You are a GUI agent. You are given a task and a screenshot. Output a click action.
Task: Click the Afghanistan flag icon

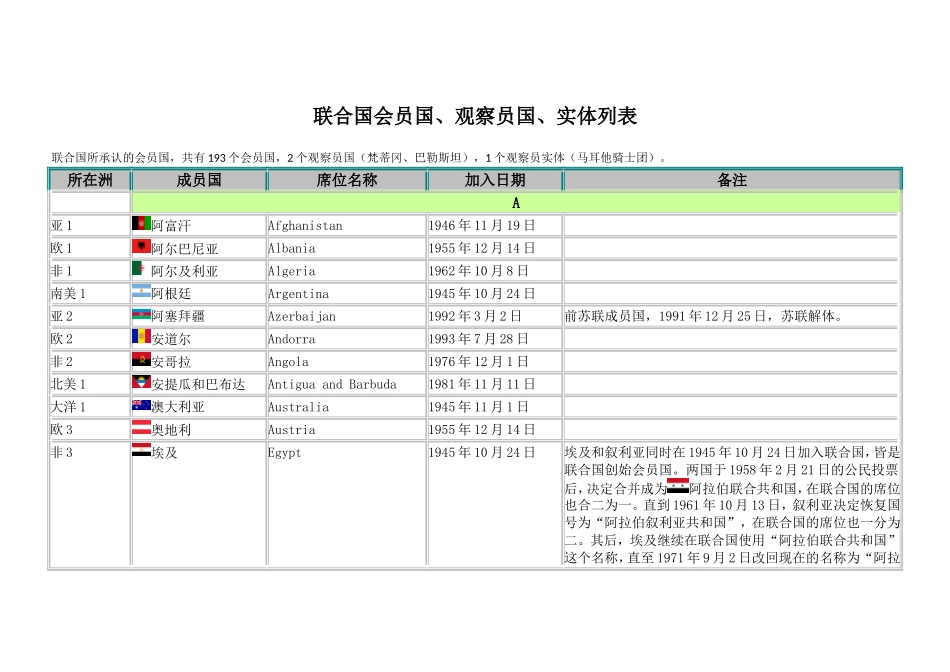click(142, 224)
